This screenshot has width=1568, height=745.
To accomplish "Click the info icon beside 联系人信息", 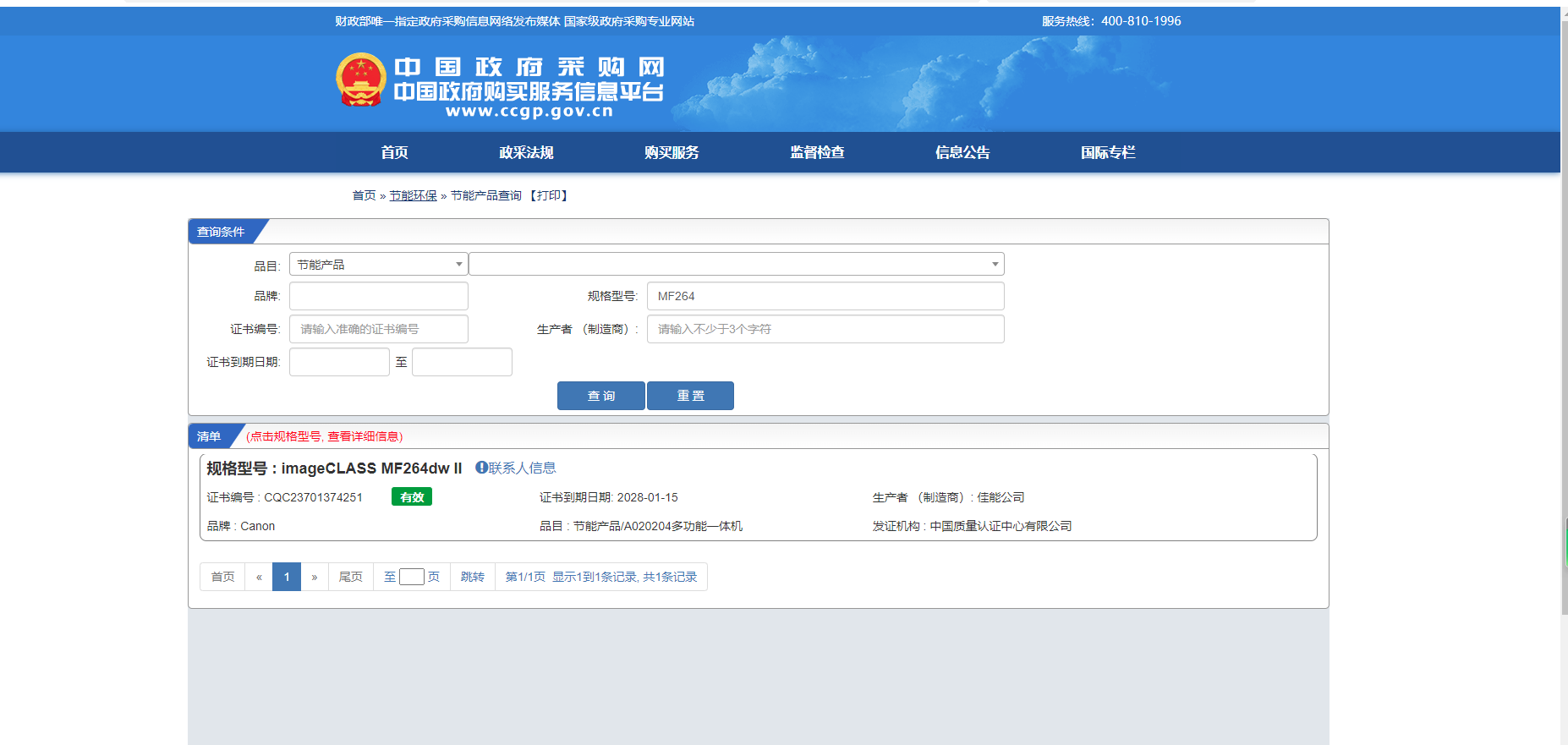I will [x=481, y=468].
